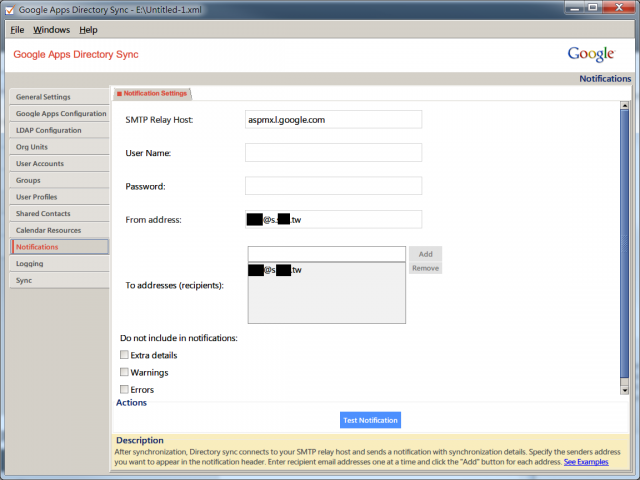The height and width of the screenshot is (480, 640).
Task: Click the vertical scrollbar thumb
Action: tap(624, 244)
